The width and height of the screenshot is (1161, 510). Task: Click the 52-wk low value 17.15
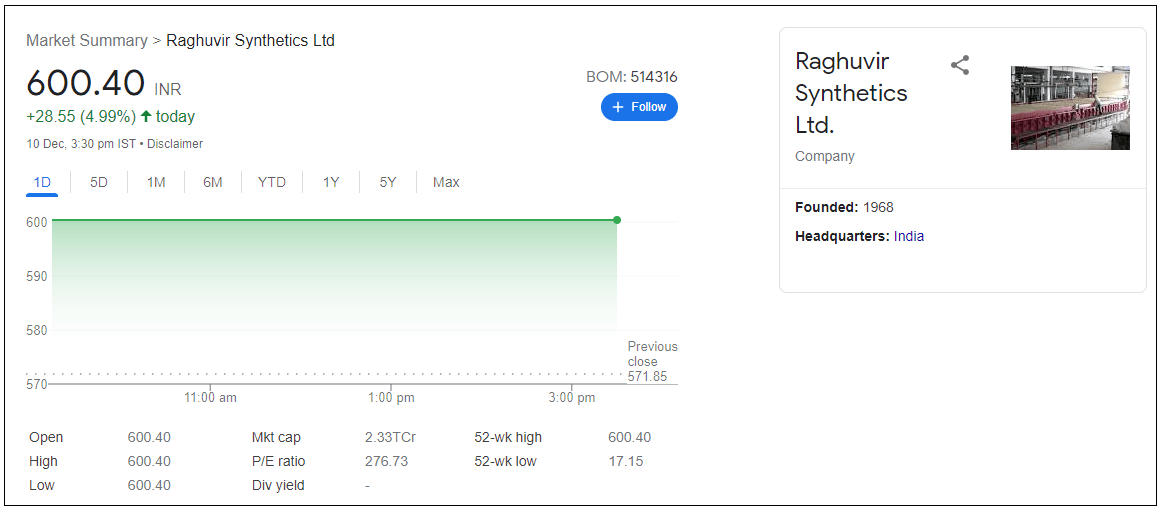click(626, 461)
